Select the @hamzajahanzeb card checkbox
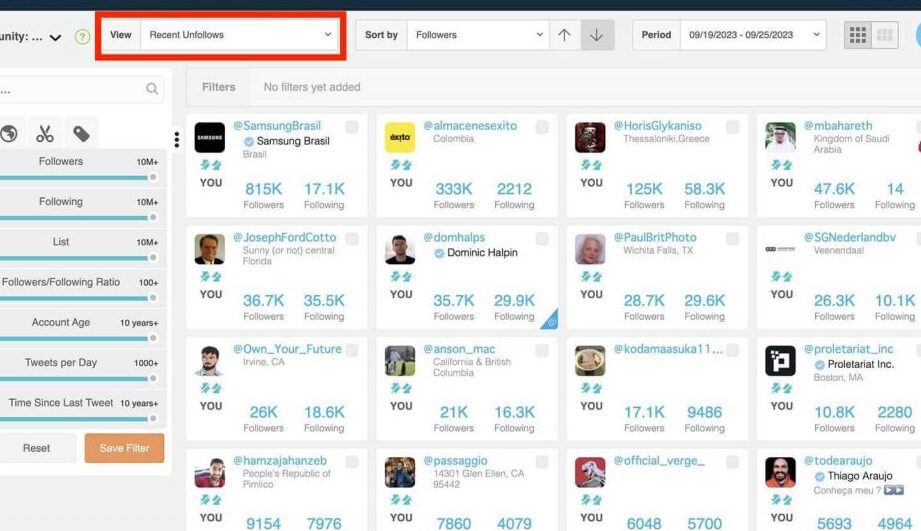 click(352, 462)
